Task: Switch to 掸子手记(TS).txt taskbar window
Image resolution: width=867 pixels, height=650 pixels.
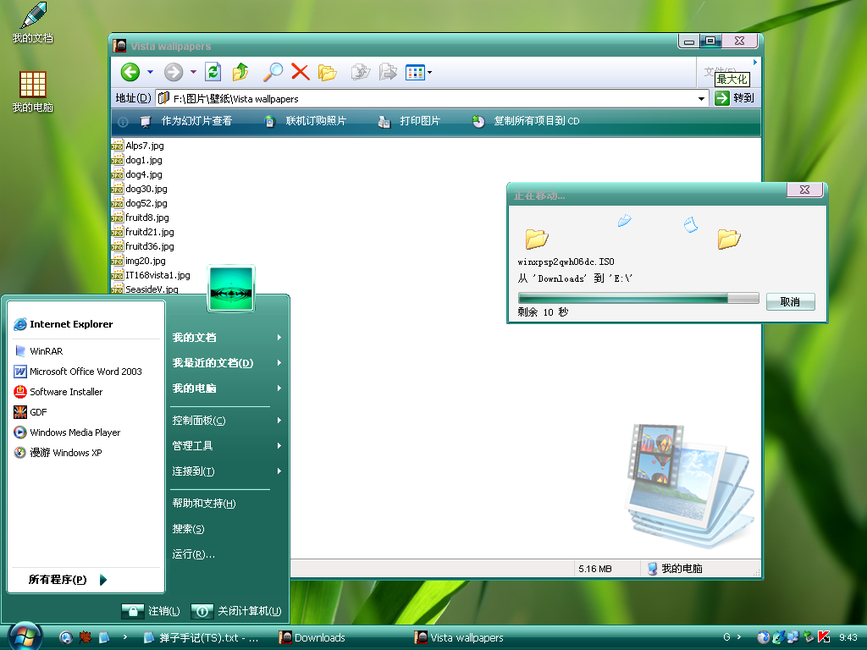Action: coord(201,637)
